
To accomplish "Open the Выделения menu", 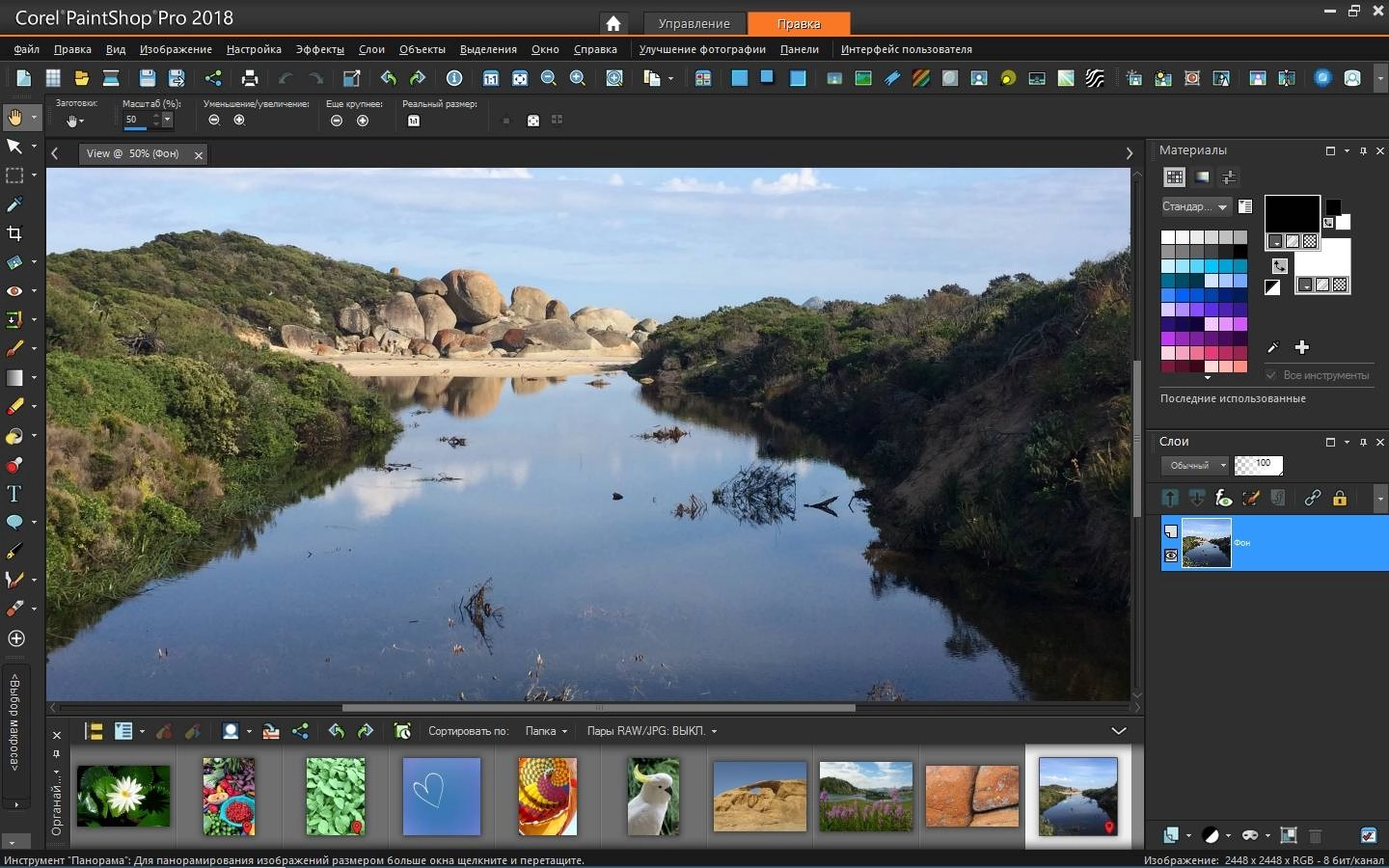I will [x=488, y=49].
